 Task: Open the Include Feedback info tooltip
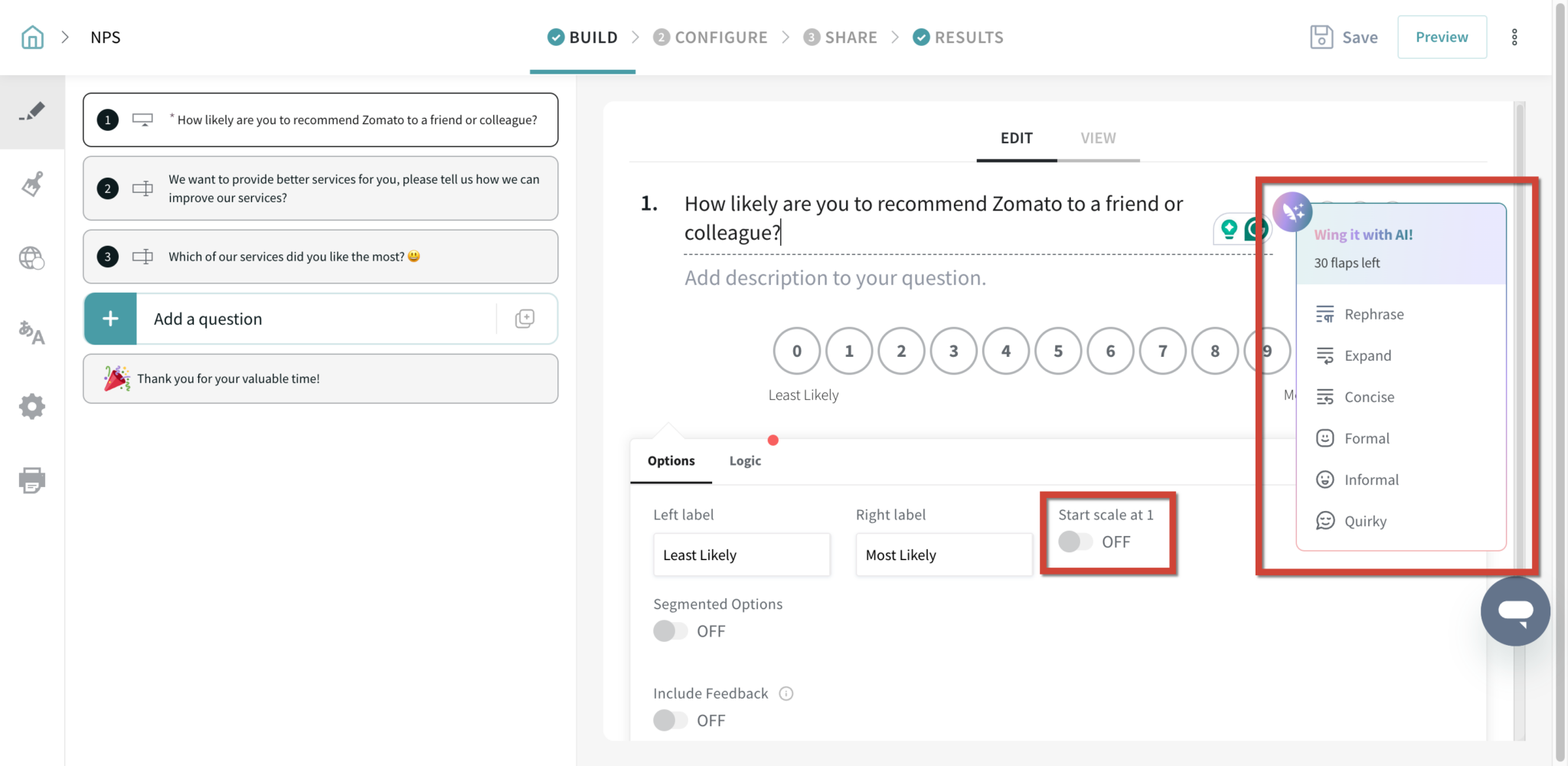786,693
